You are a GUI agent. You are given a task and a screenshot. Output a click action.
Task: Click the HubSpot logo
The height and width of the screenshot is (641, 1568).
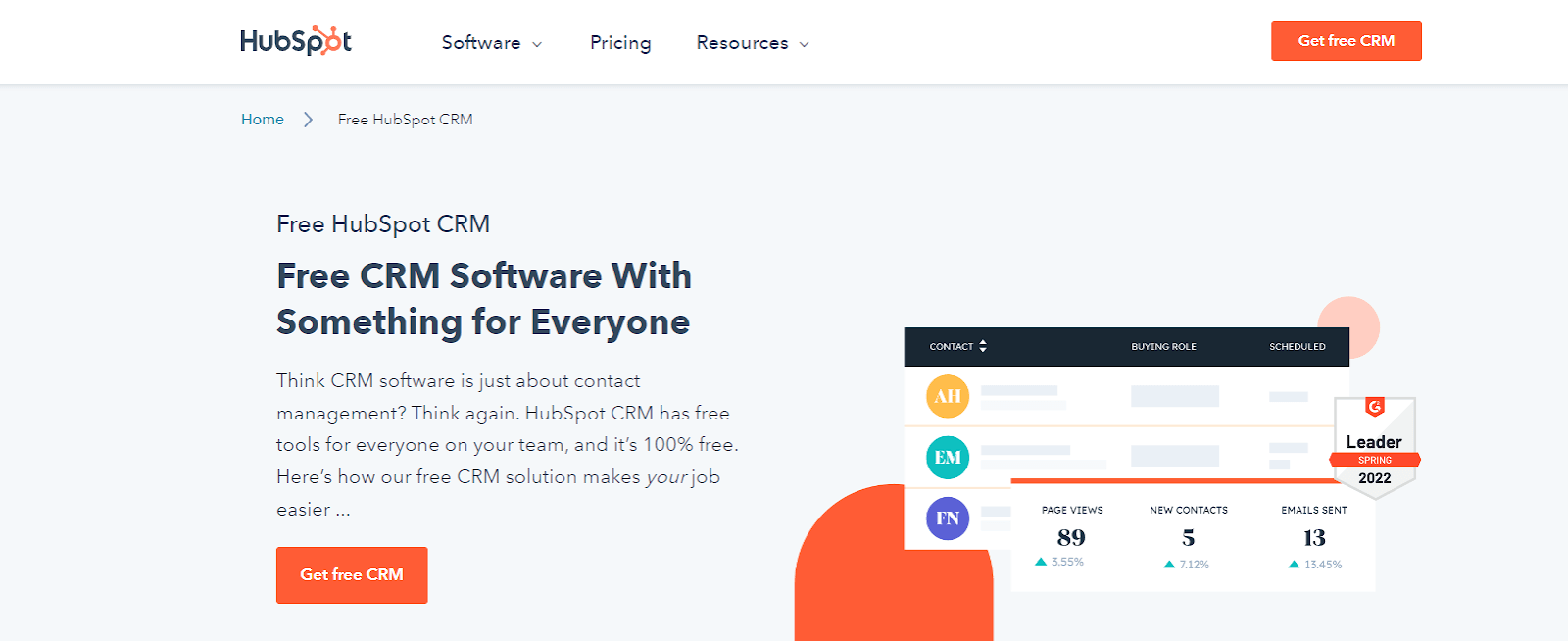(295, 41)
